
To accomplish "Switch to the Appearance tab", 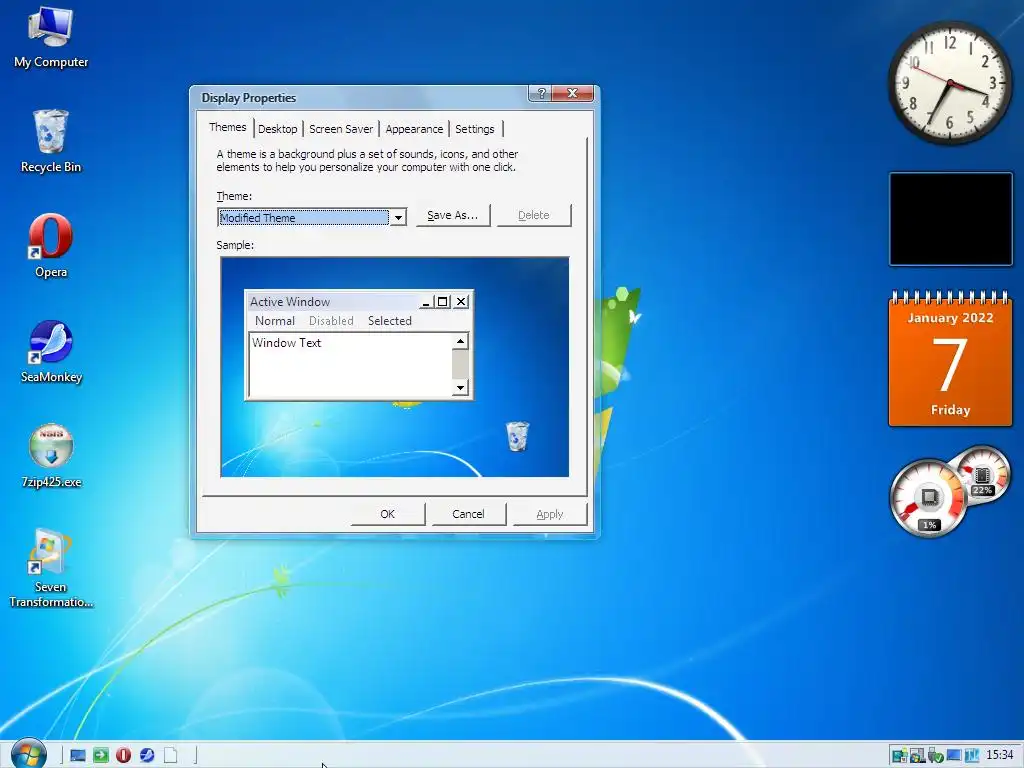I will click(x=414, y=129).
